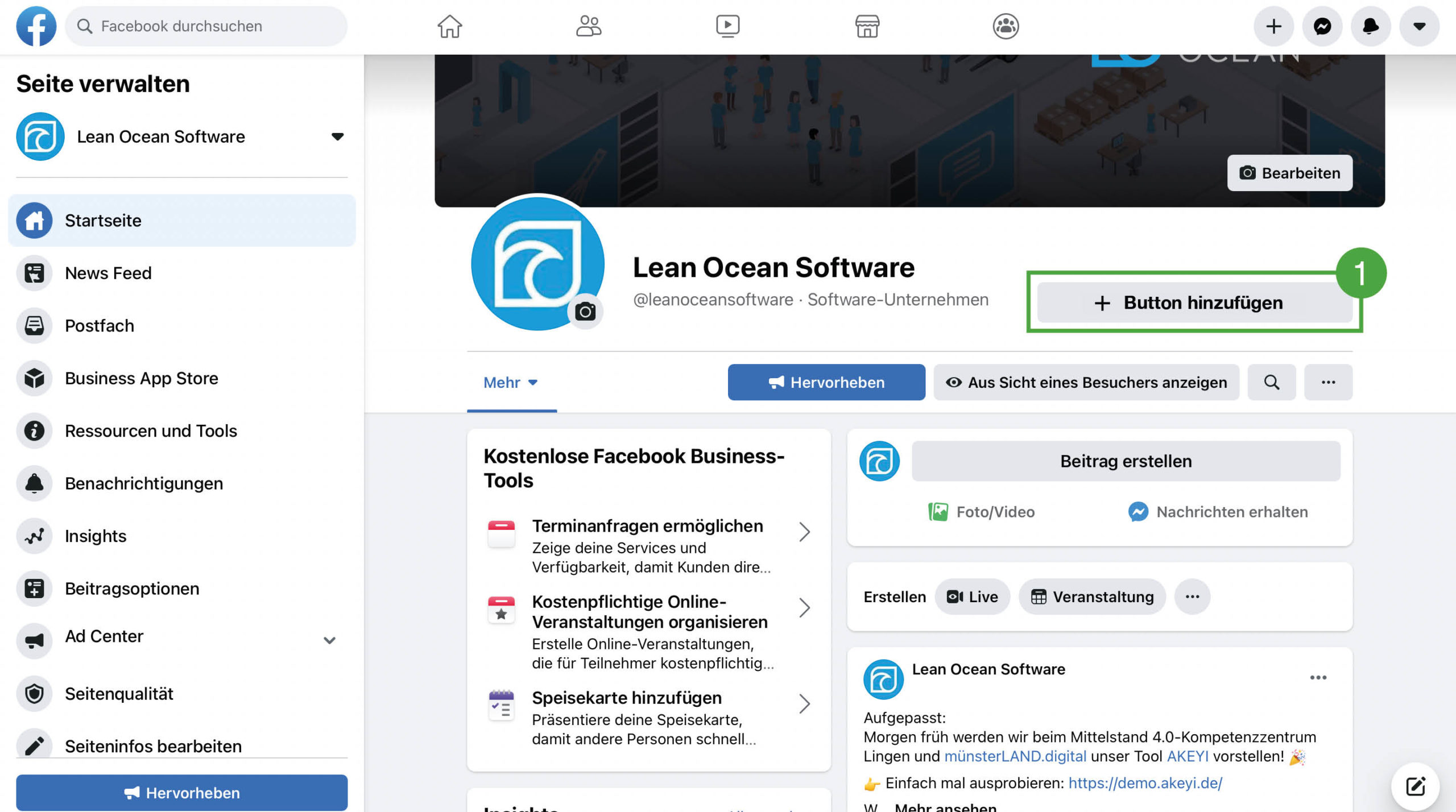This screenshot has width=1456, height=812.
Task: Open the Marketplace icon
Action: (x=867, y=26)
